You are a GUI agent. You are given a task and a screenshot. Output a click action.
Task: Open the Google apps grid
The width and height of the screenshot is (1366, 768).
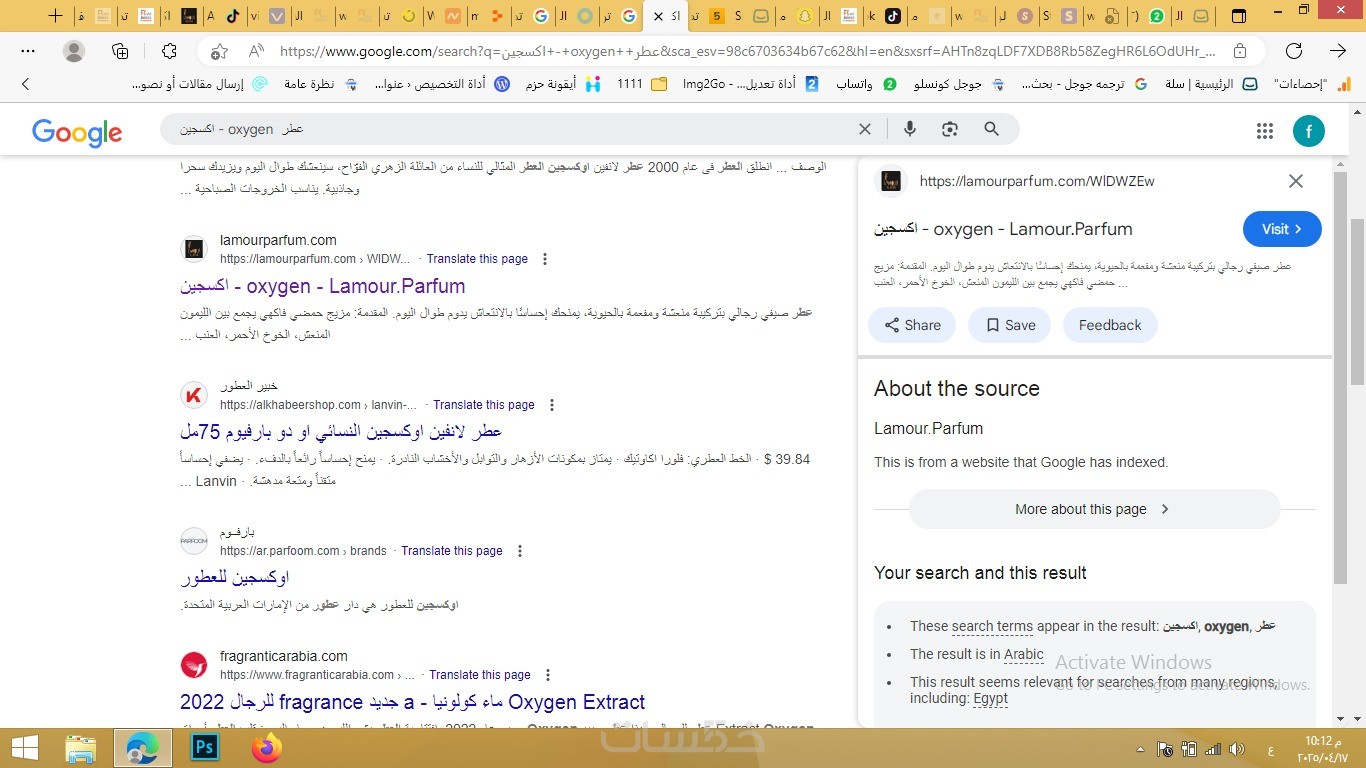(1265, 130)
